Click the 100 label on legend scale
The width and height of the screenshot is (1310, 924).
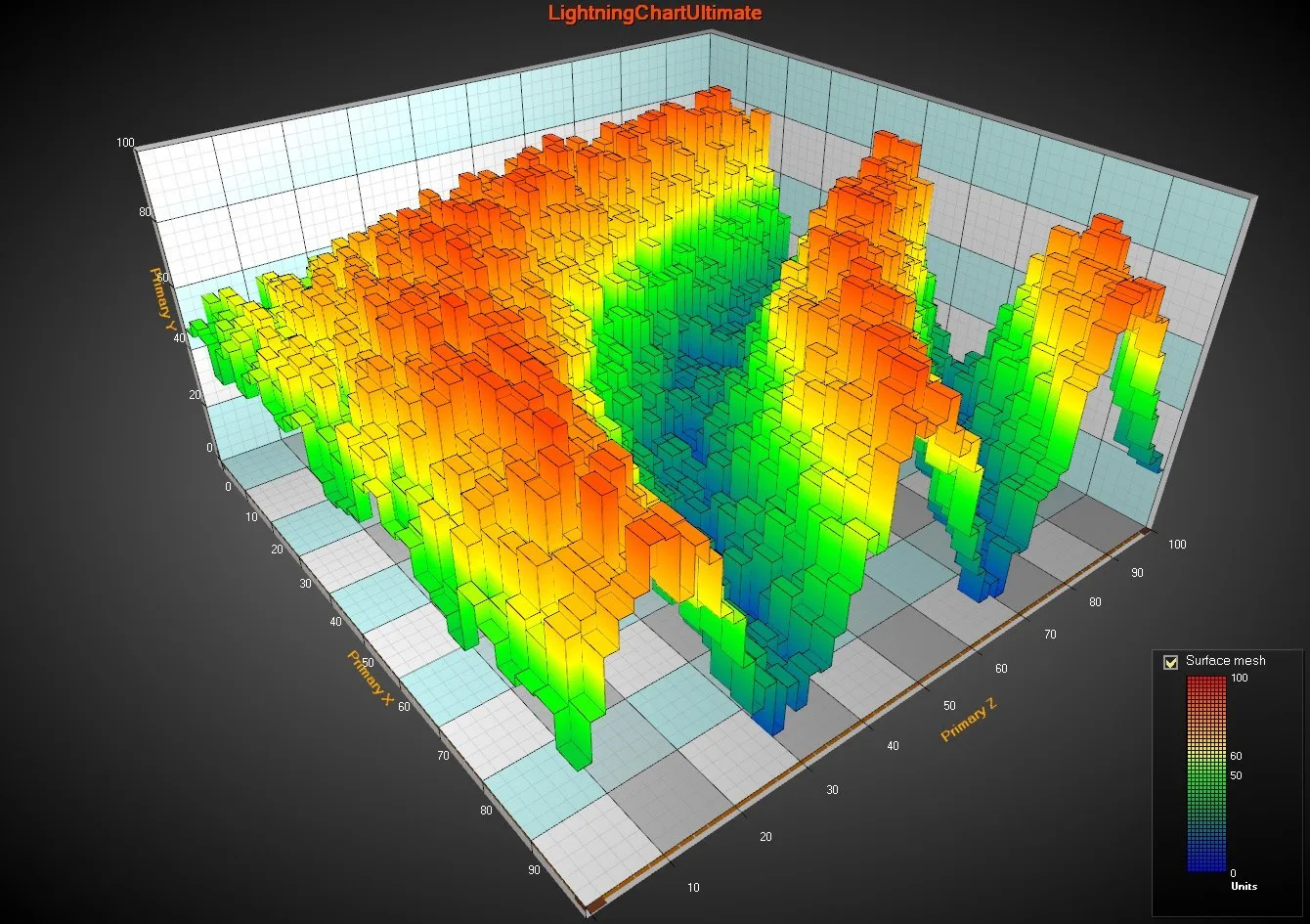tap(1240, 678)
